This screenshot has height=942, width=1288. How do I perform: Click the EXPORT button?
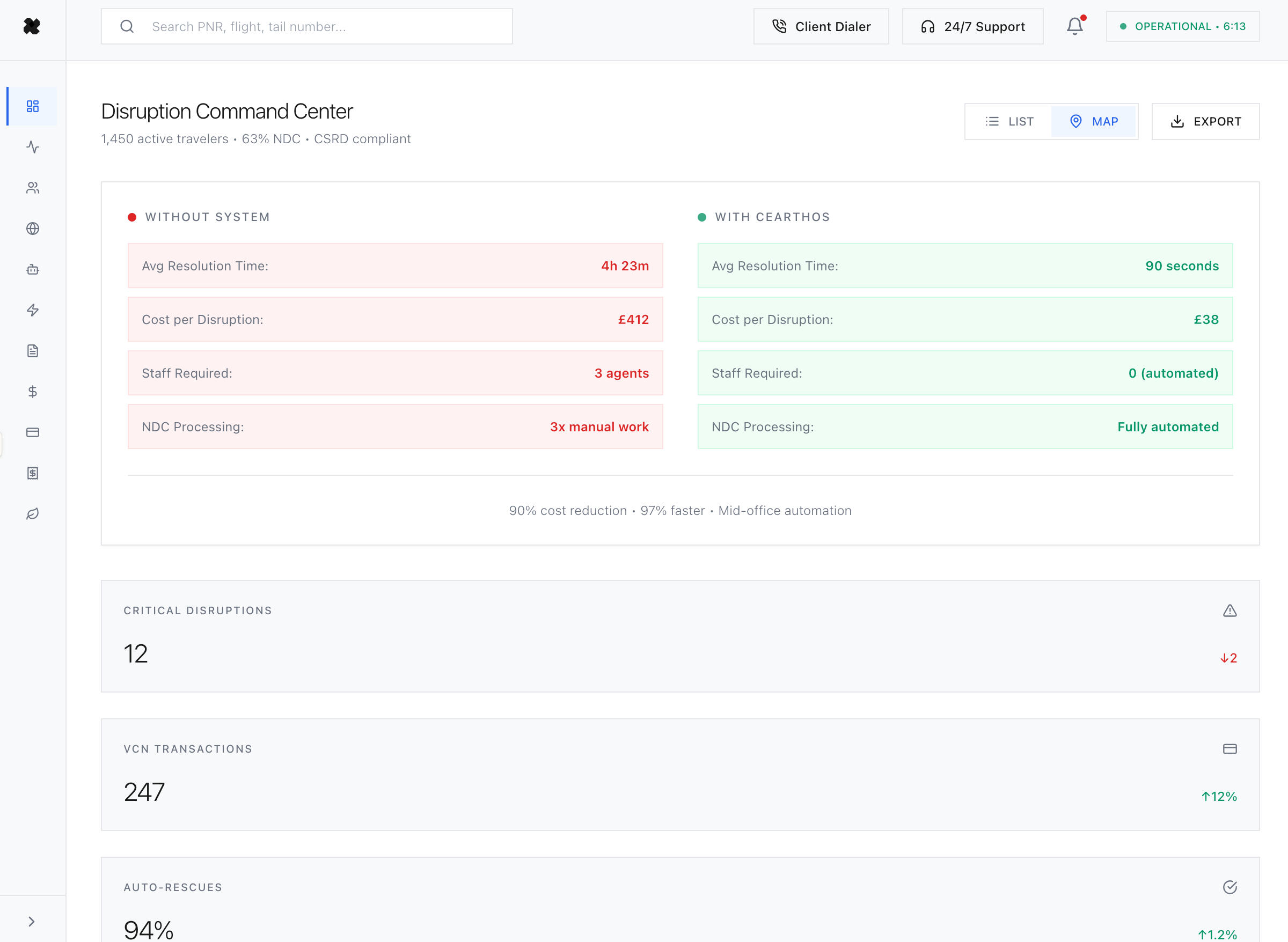[x=1205, y=121]
